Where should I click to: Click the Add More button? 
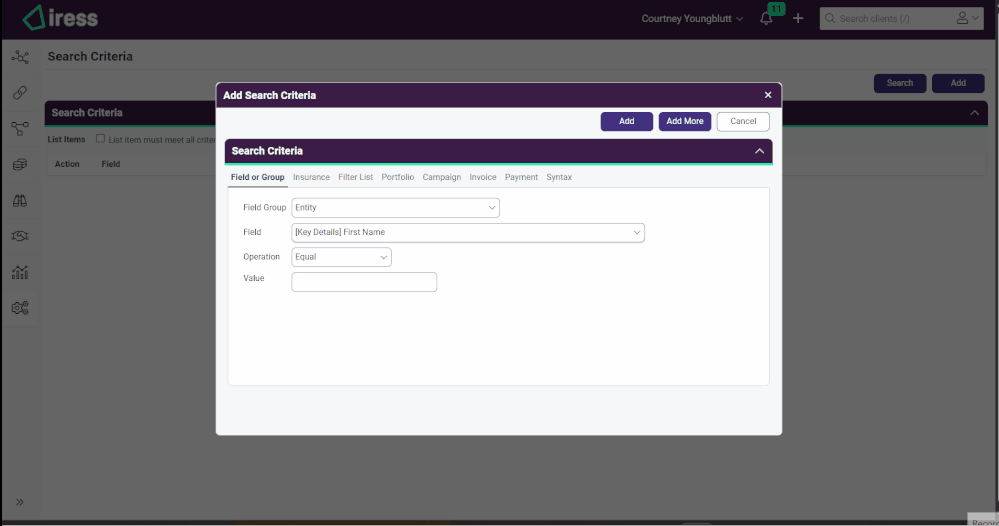click(x=685, y=121)
